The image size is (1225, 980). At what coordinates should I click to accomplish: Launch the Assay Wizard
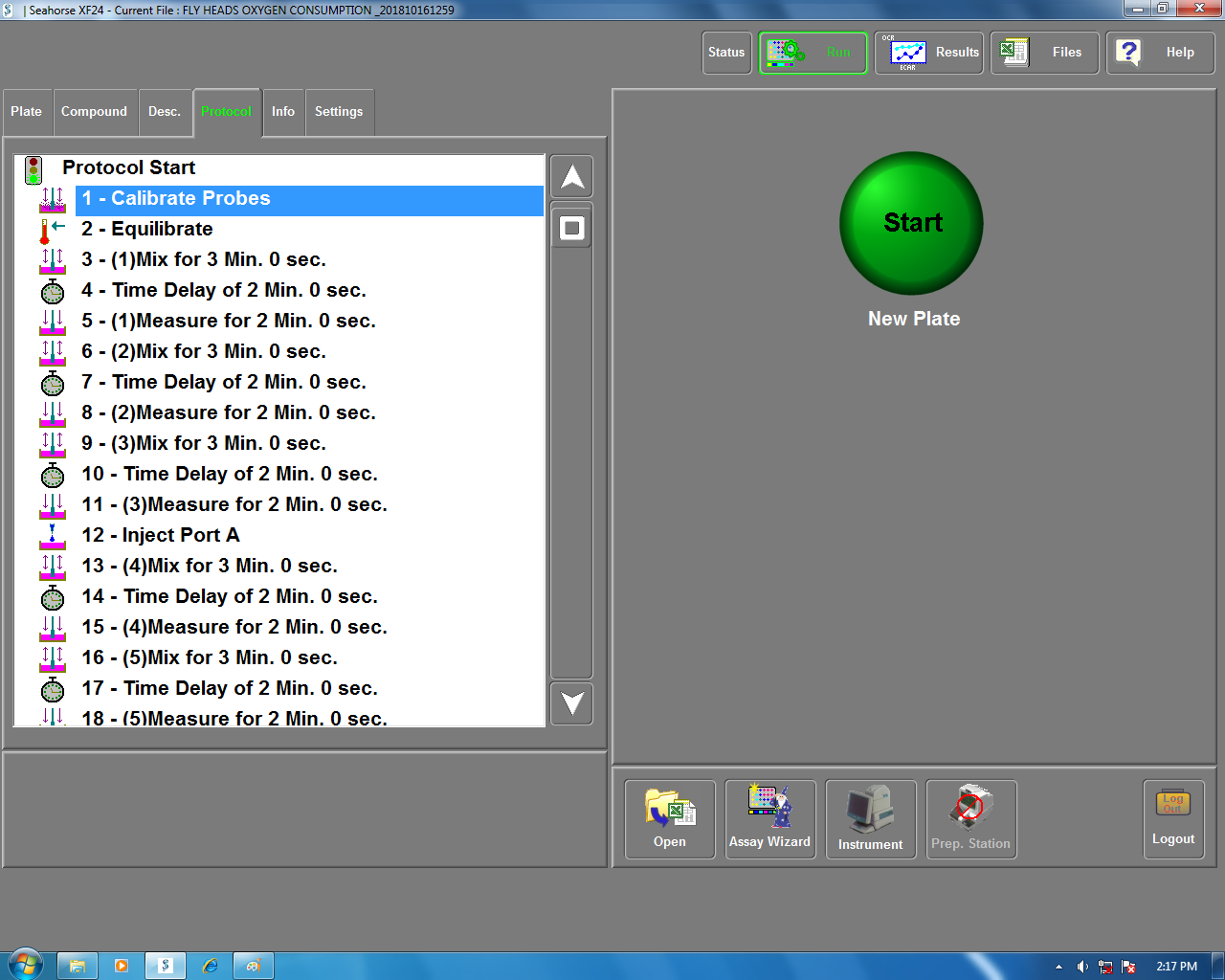[x=770, y=819]
